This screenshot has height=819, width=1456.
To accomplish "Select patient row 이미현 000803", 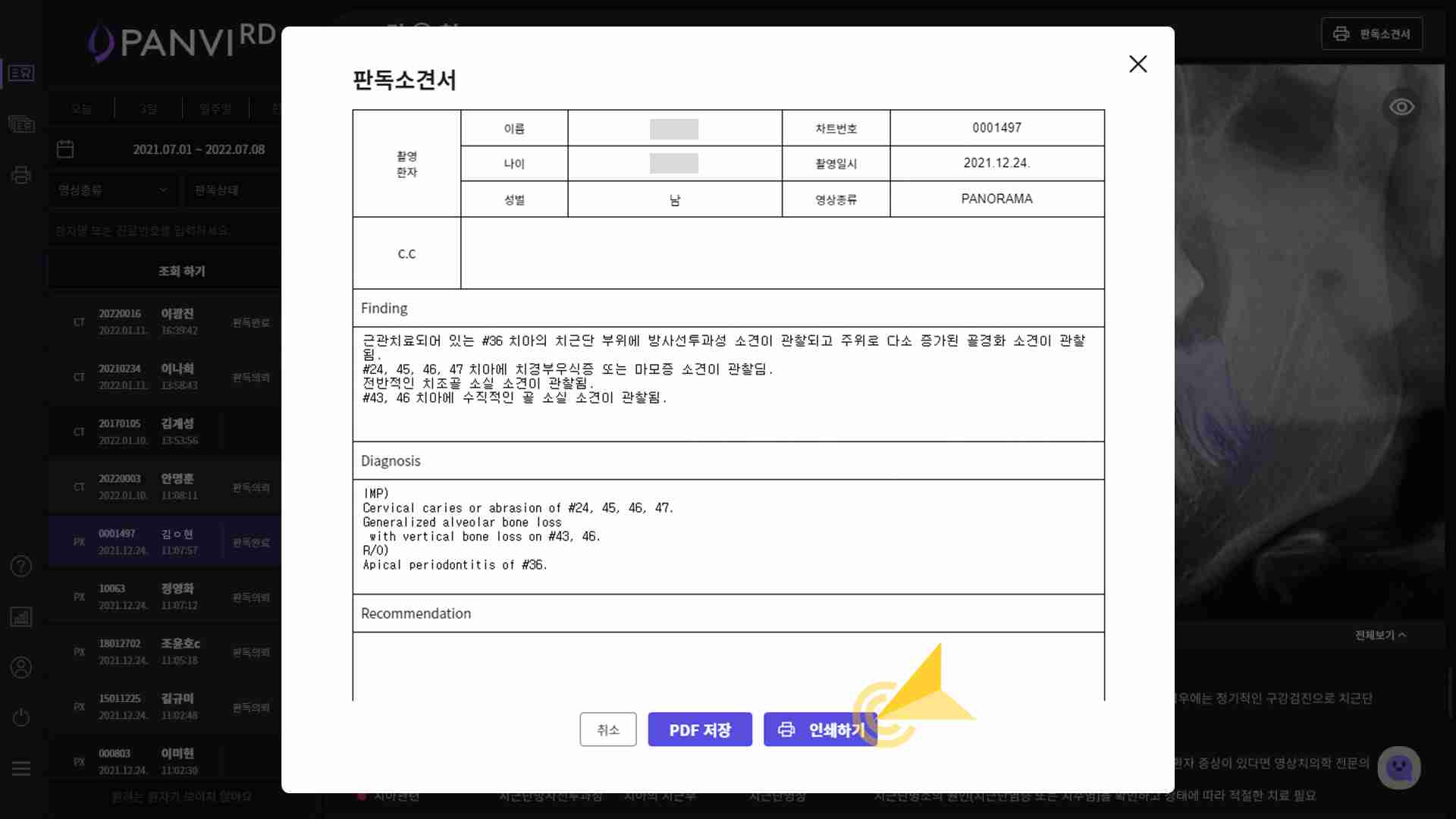I will click(x=165, y=761).
